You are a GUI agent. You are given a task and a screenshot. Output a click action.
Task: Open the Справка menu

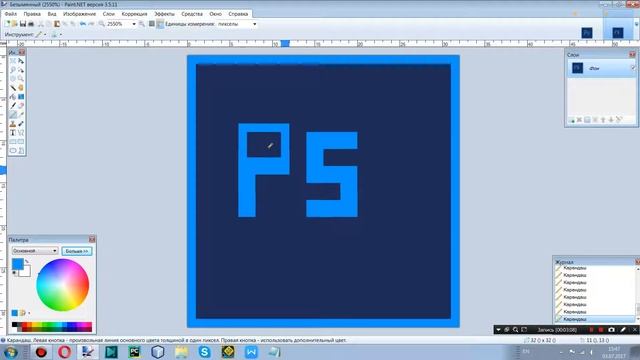(x=238, y=14)
